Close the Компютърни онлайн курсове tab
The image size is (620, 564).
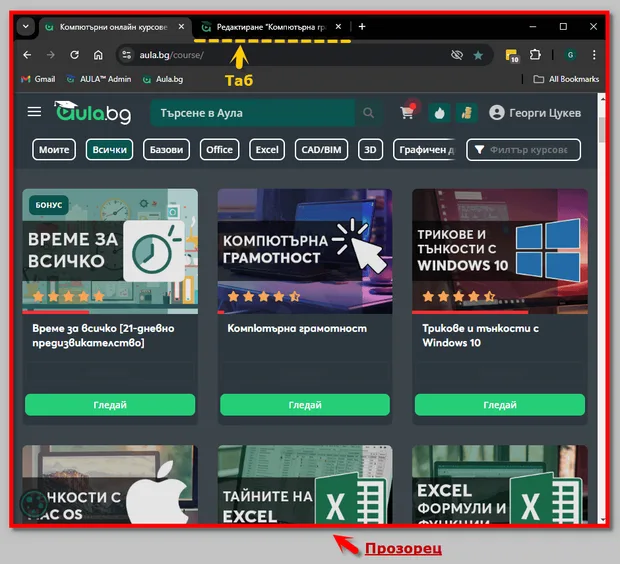181,26
